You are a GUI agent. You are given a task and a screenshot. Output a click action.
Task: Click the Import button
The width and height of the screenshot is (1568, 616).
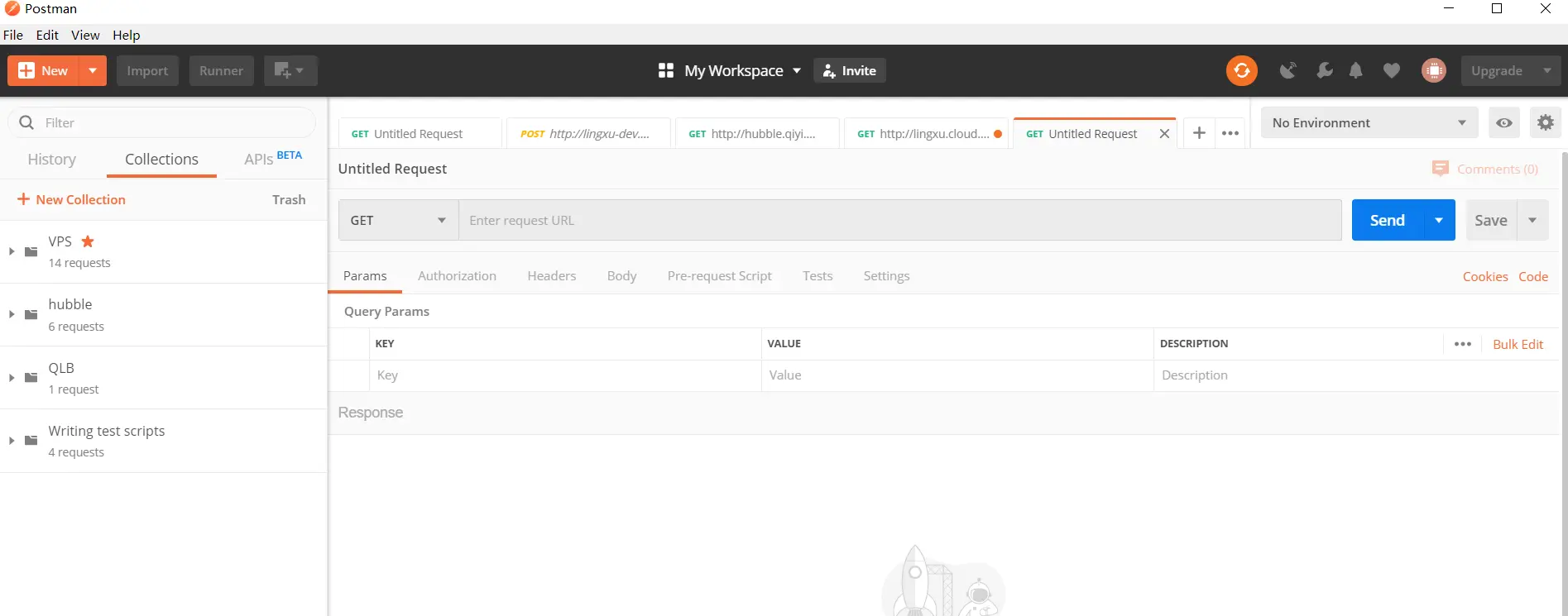click(x=147, y=71)
